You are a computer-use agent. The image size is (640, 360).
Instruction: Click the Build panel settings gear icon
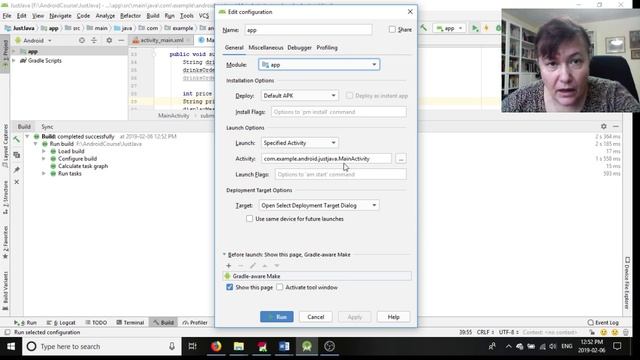pyautogui.click(x=604, y=127)
